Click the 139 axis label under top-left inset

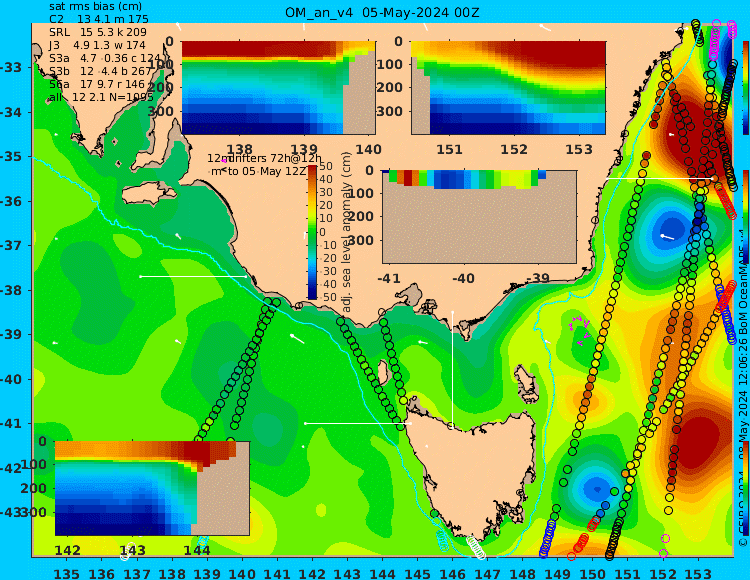[x=304, y=149]
